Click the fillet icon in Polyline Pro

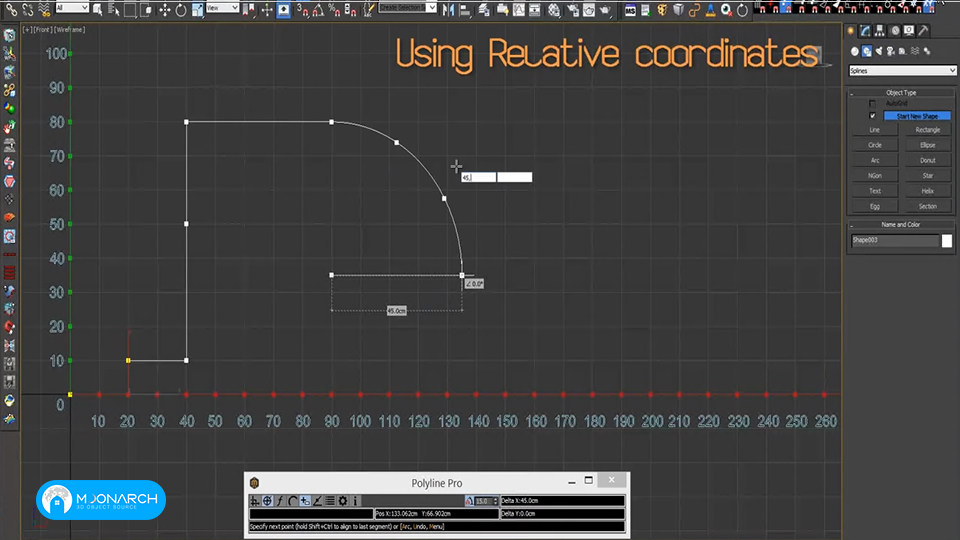(280, 501)
